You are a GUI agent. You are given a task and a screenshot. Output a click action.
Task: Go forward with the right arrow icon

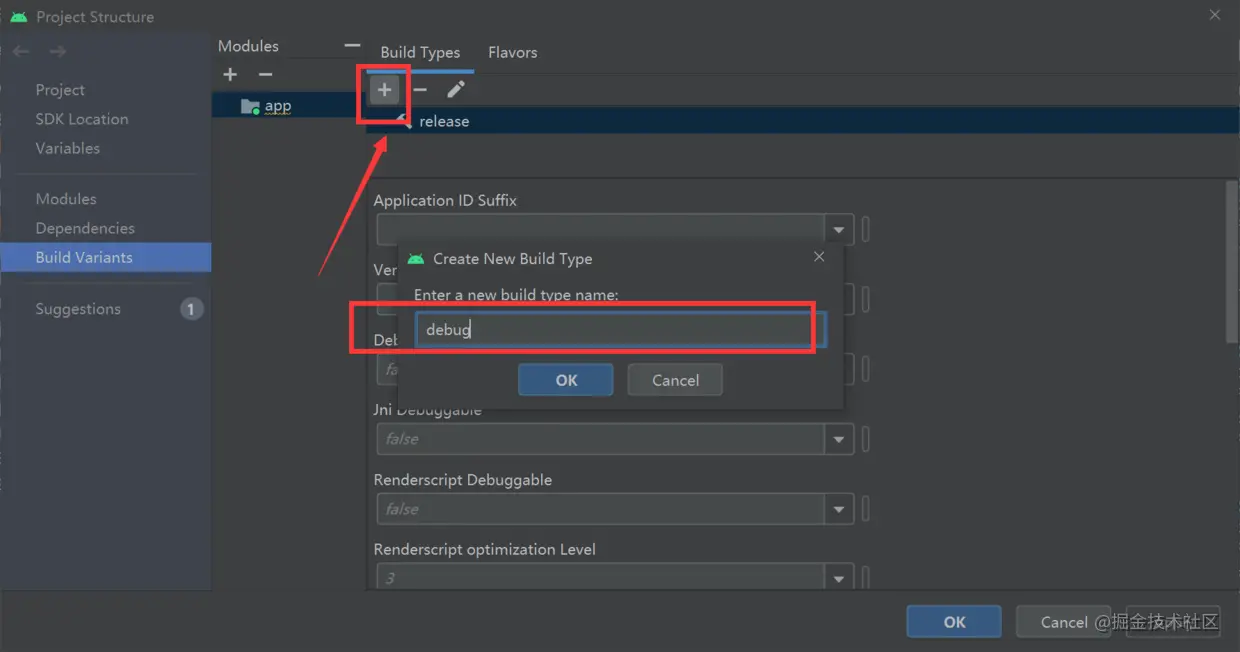pos(58,51)
